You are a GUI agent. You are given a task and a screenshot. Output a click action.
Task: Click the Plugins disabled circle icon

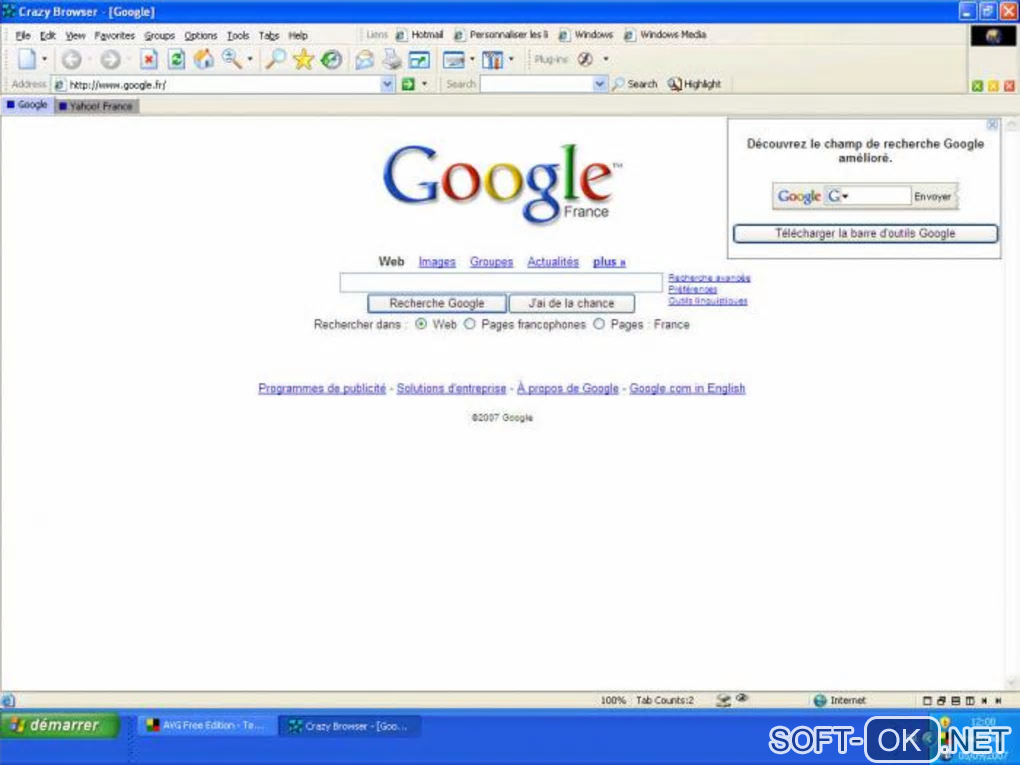pos(585,59)
